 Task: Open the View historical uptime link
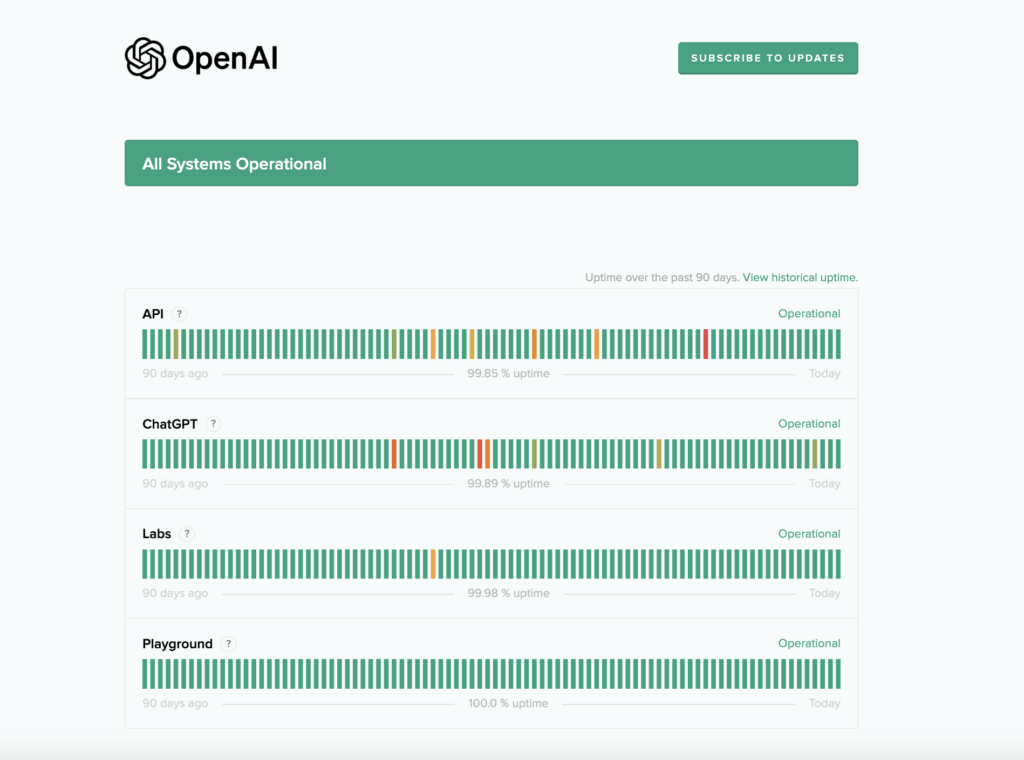(800, 277)
